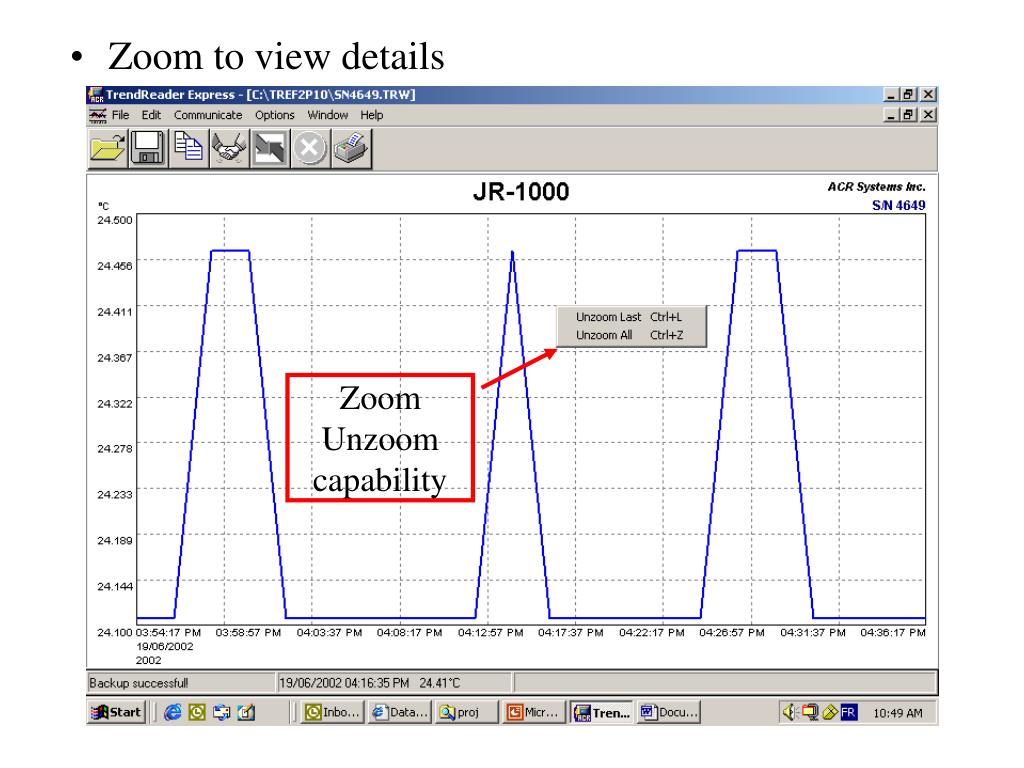Image resolution: width=1024 pixels, height=768 pixels.
Task: Click the document control icon left of File
Action: (x=98, y=116)
